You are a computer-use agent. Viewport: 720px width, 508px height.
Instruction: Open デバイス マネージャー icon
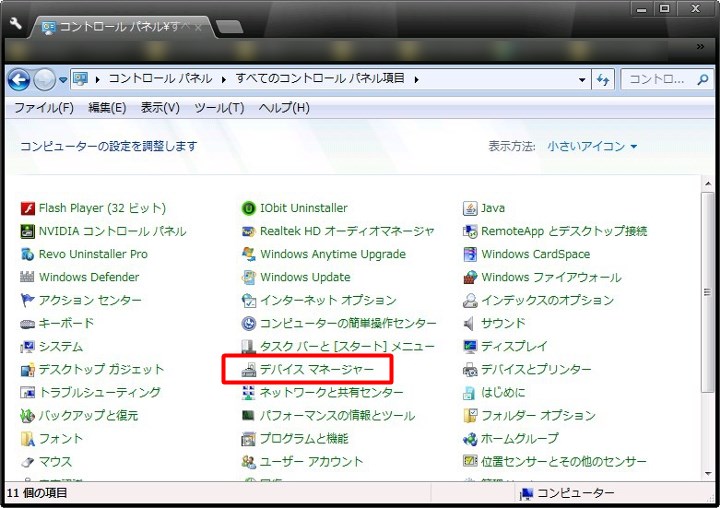[x=248, y=370]
